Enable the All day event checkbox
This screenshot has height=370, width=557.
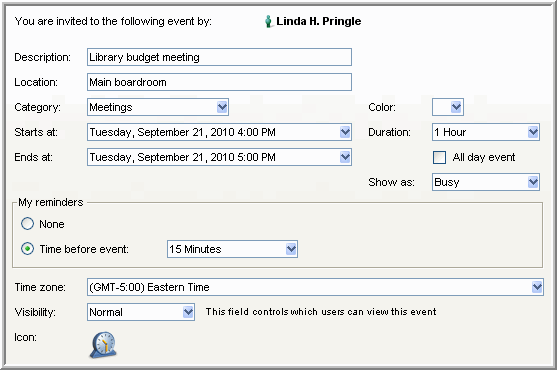point(439,157)
